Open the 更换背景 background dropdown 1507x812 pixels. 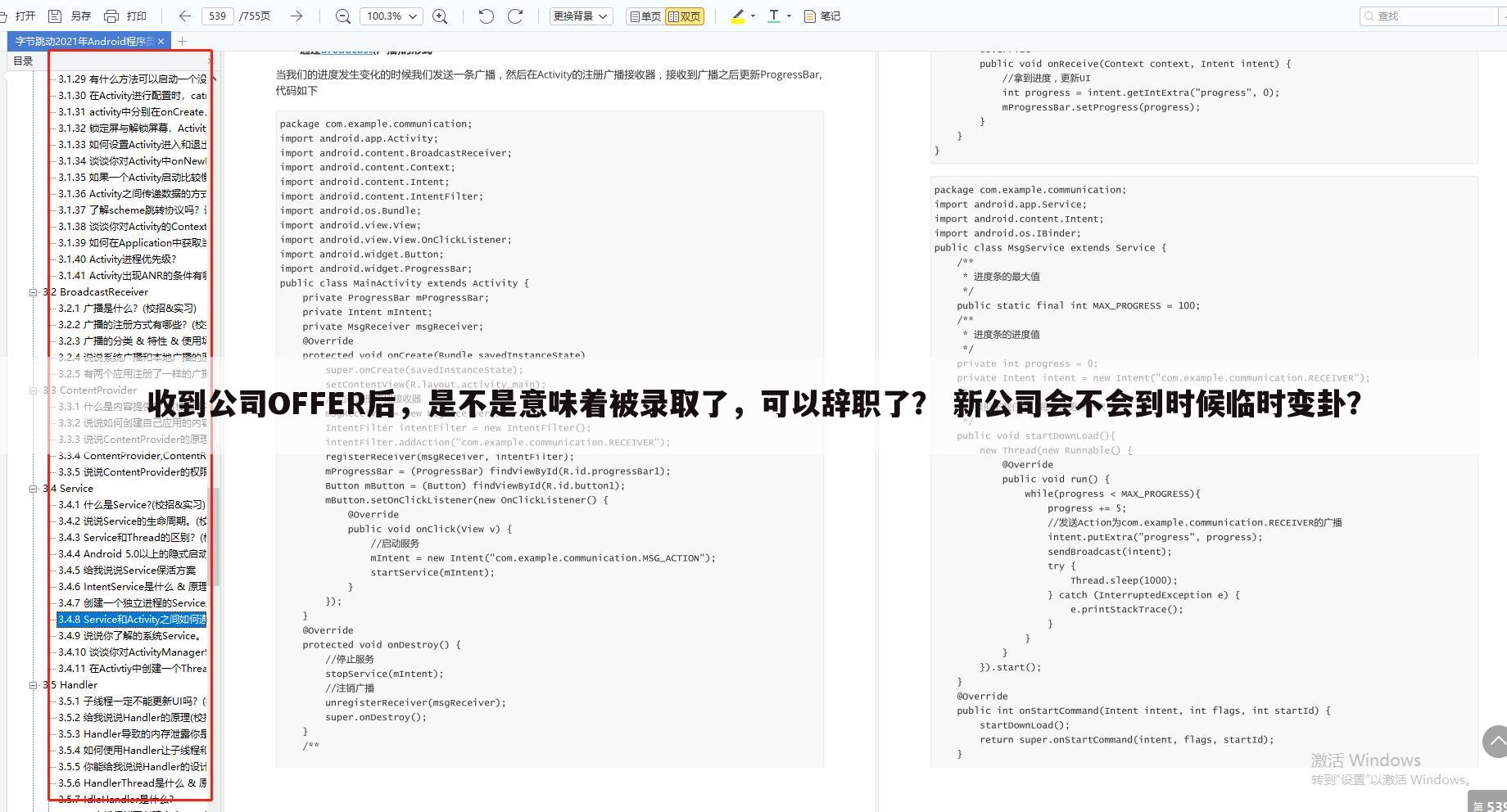[x=582, y=16]
